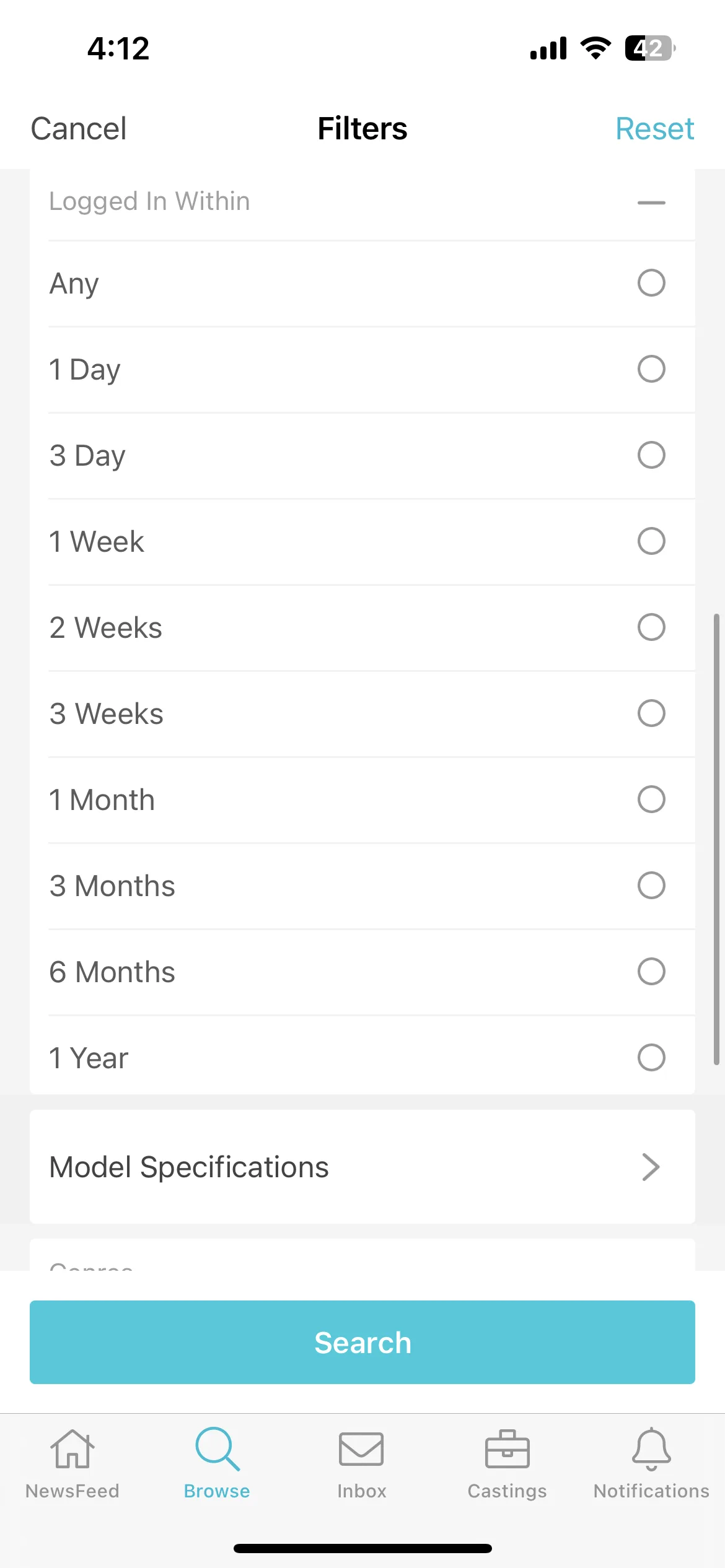Open the Notifications bell icon
This screenshot has height=1568, width=725.
(x=651, y=1449)
